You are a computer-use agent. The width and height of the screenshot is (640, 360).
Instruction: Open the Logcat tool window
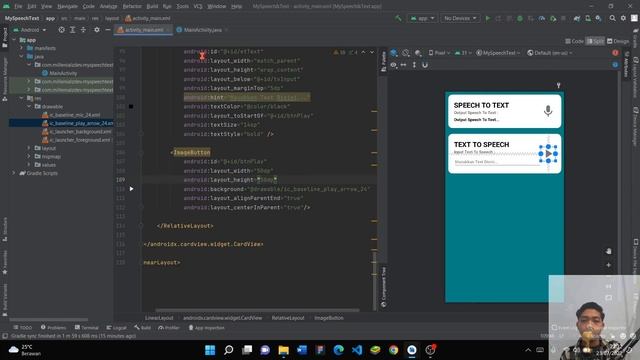pyautogui.click(x=116, y=327)
